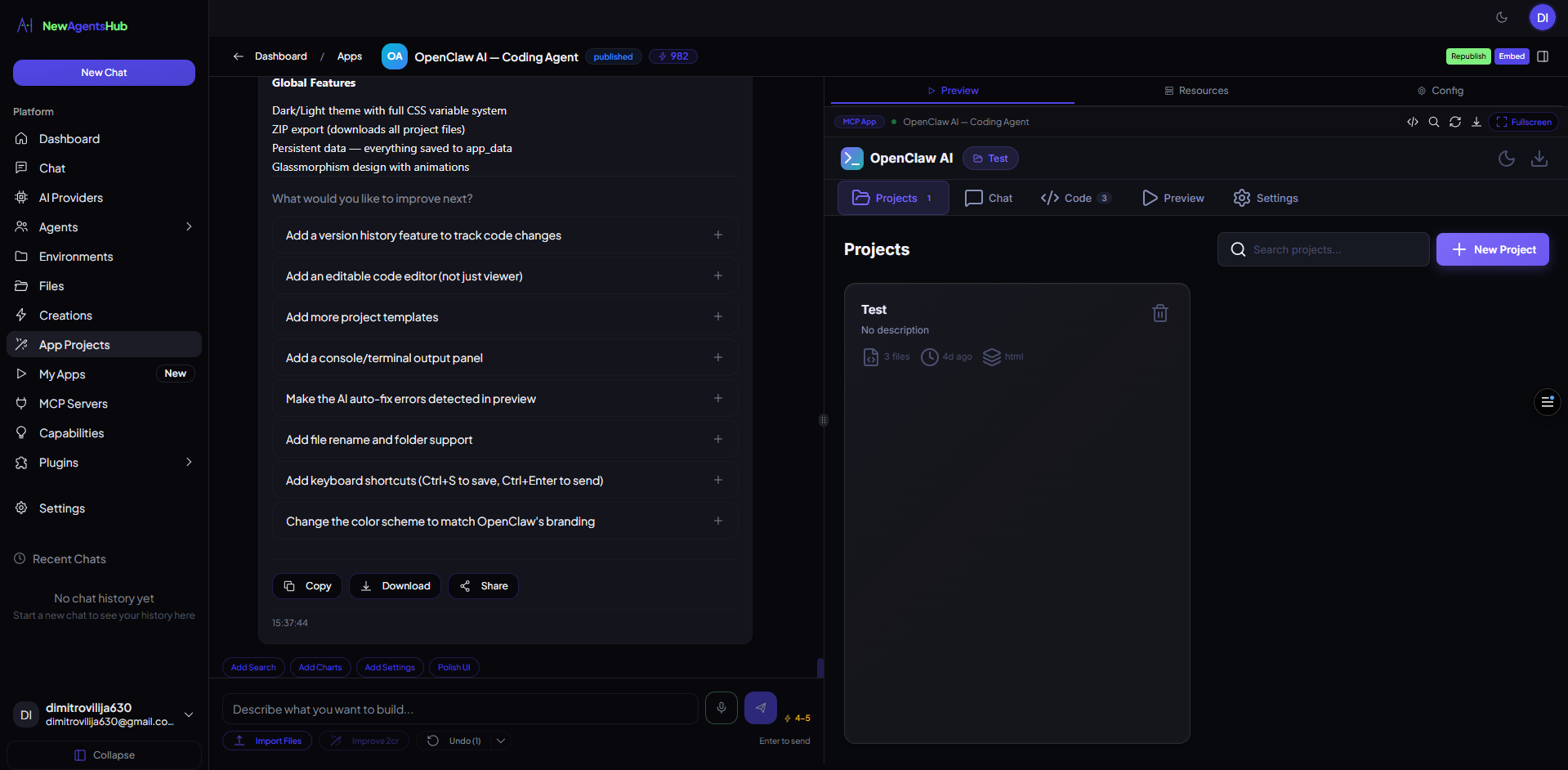Select the Projects tab in OpenClaw AI
Viewport: 1568px width, 770px height.
[x=893, y=198]
